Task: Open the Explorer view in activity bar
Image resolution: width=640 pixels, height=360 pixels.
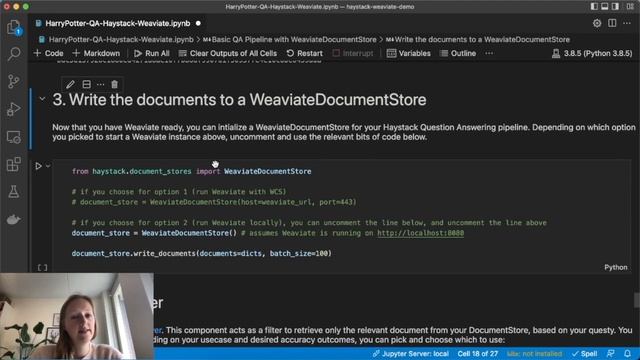Action: (x=14, y=28)
